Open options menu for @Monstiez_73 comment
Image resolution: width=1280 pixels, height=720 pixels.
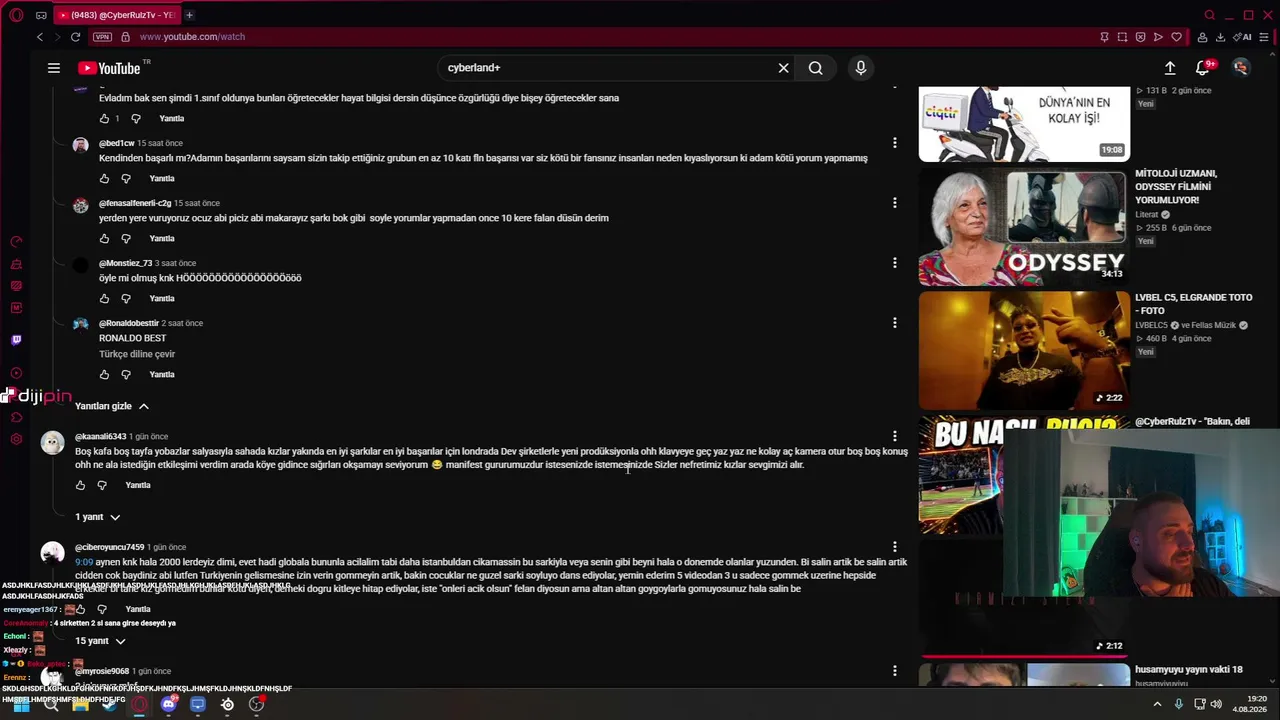(x=895, y=263)
